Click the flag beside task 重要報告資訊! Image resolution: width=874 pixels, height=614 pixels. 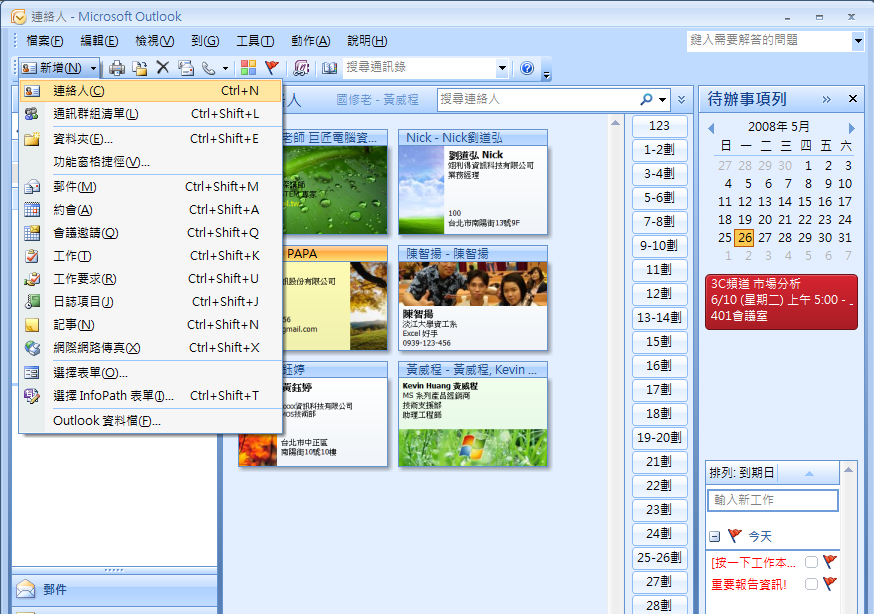tap(830, 583)
